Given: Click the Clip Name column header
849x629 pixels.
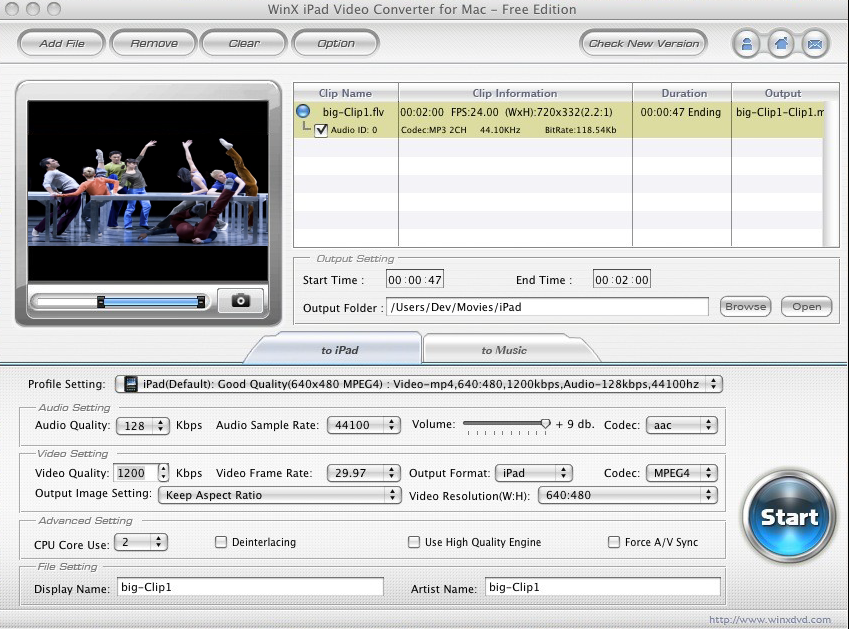Looking at the screenshot, I should tap(345, 93).
